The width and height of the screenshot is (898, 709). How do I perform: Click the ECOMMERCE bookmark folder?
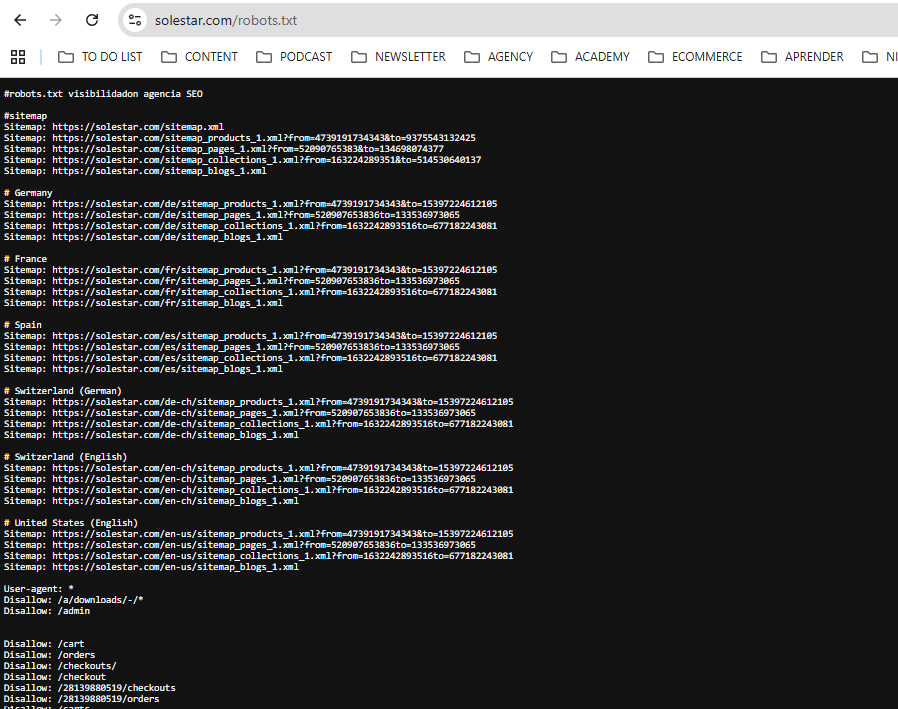point(695,57)
